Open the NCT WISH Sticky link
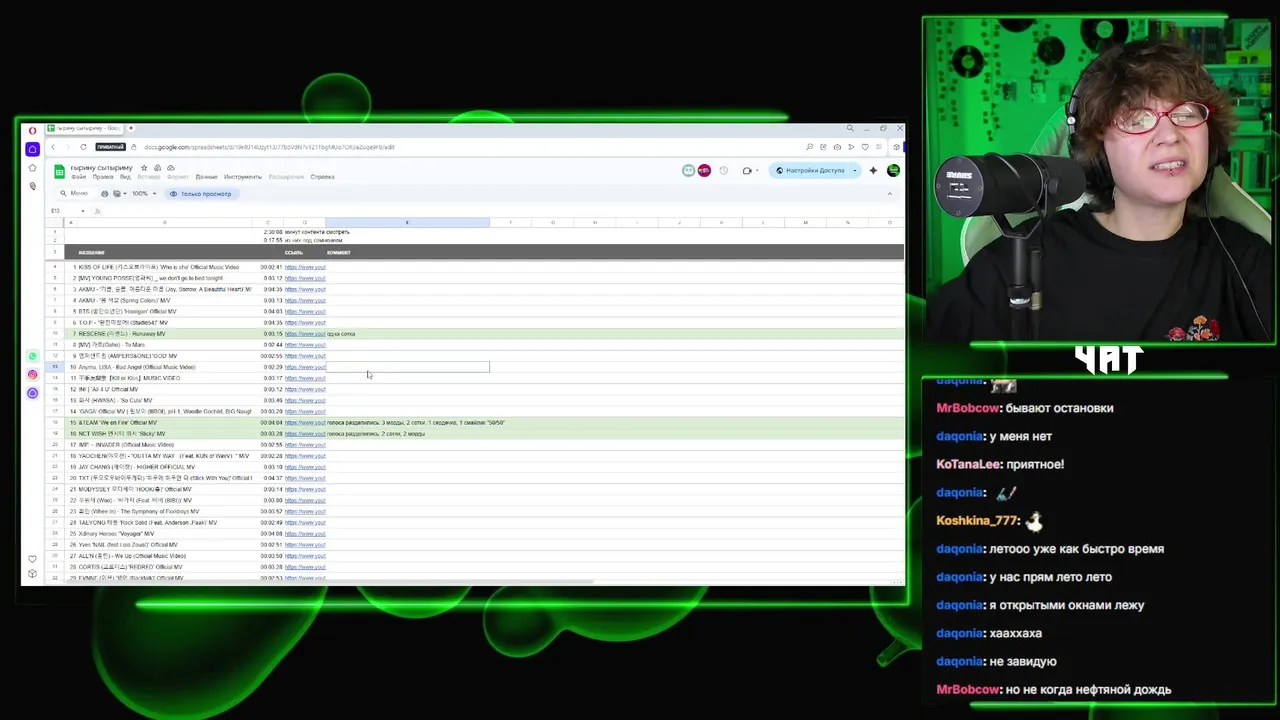Screen dimensions: 1280x720 point(305,434)
